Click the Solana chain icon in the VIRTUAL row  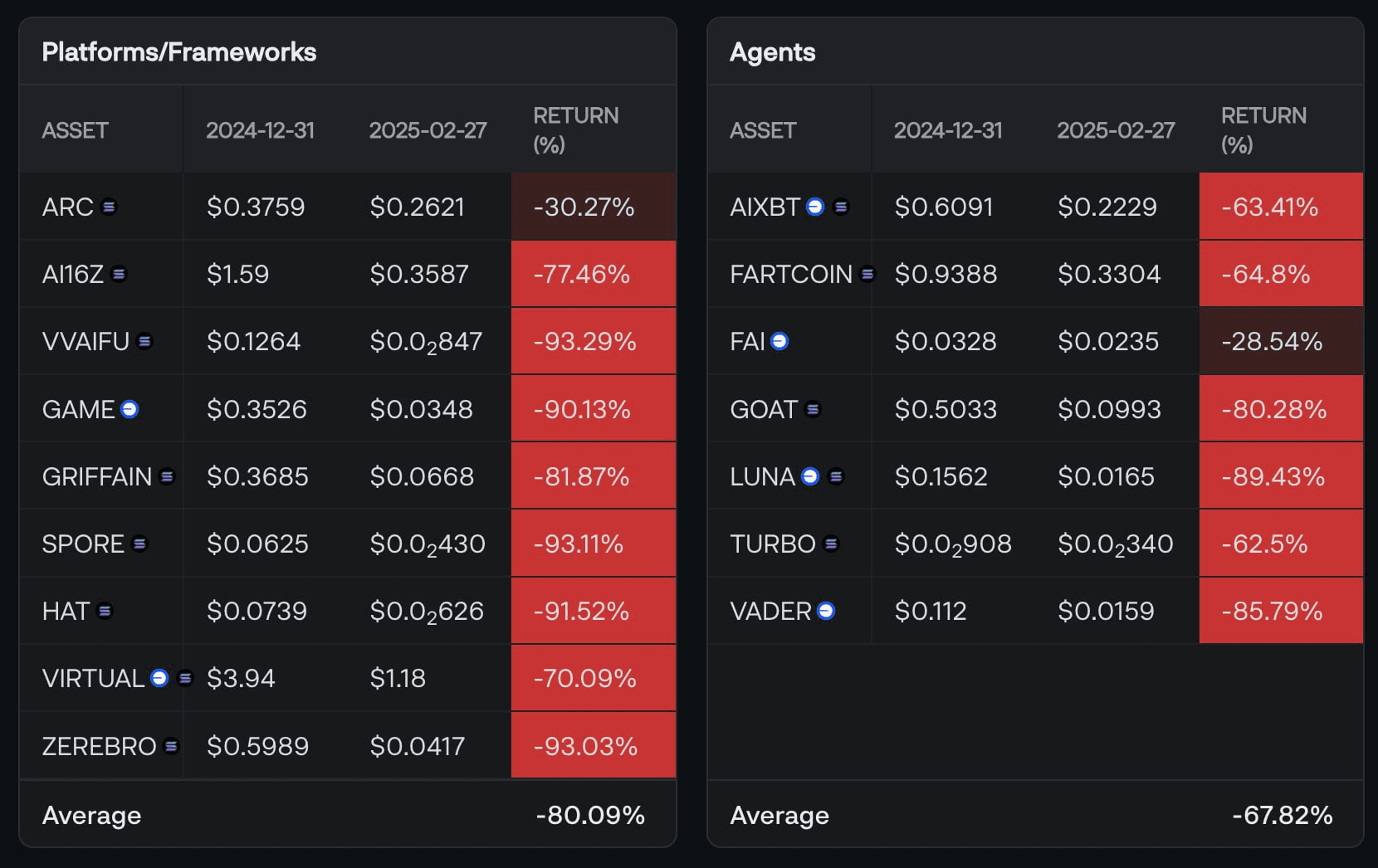[x=185, y=678]
